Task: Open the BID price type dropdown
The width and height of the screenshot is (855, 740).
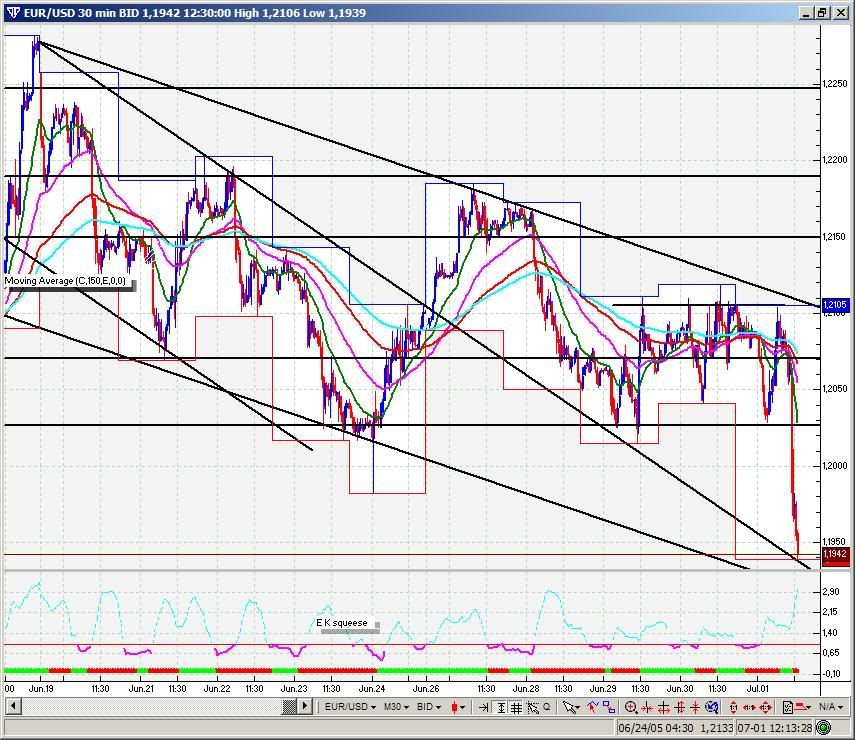Action: click(429, 707)
